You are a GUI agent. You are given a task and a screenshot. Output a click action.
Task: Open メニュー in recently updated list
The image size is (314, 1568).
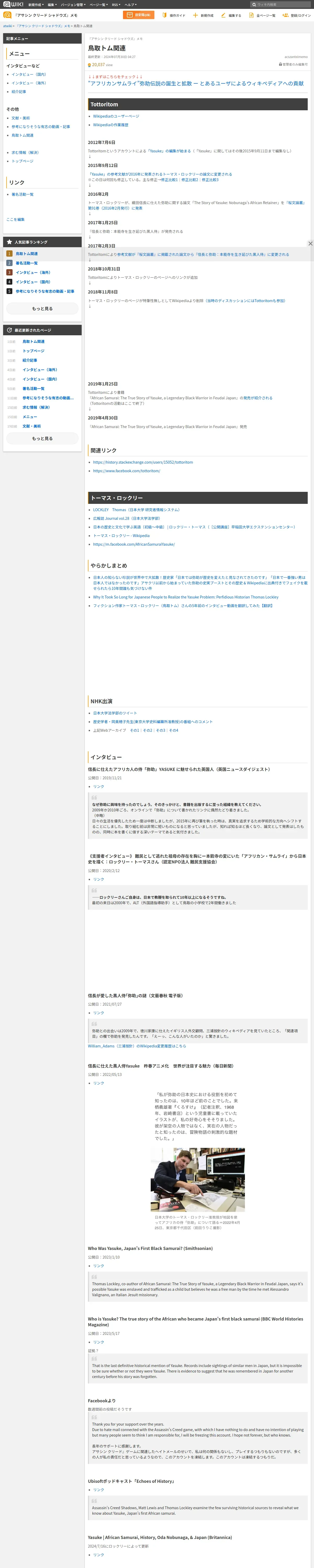[x=30, y=417]
